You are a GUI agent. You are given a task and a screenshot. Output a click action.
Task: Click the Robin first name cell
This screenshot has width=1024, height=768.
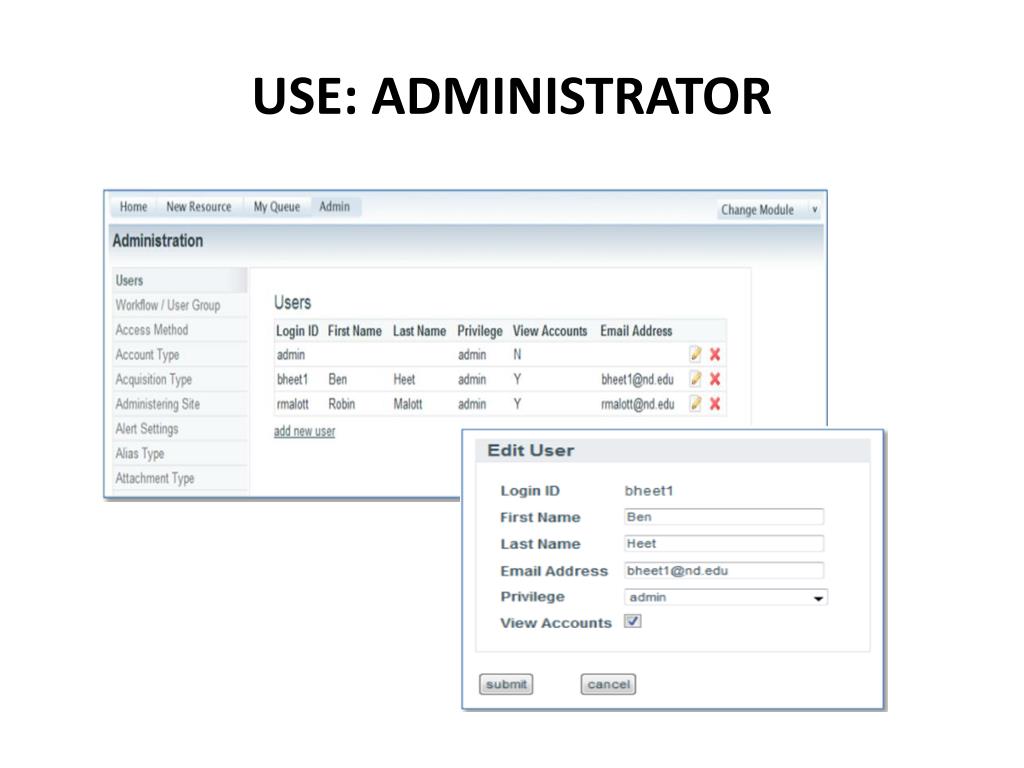click(x=342, y=404)
